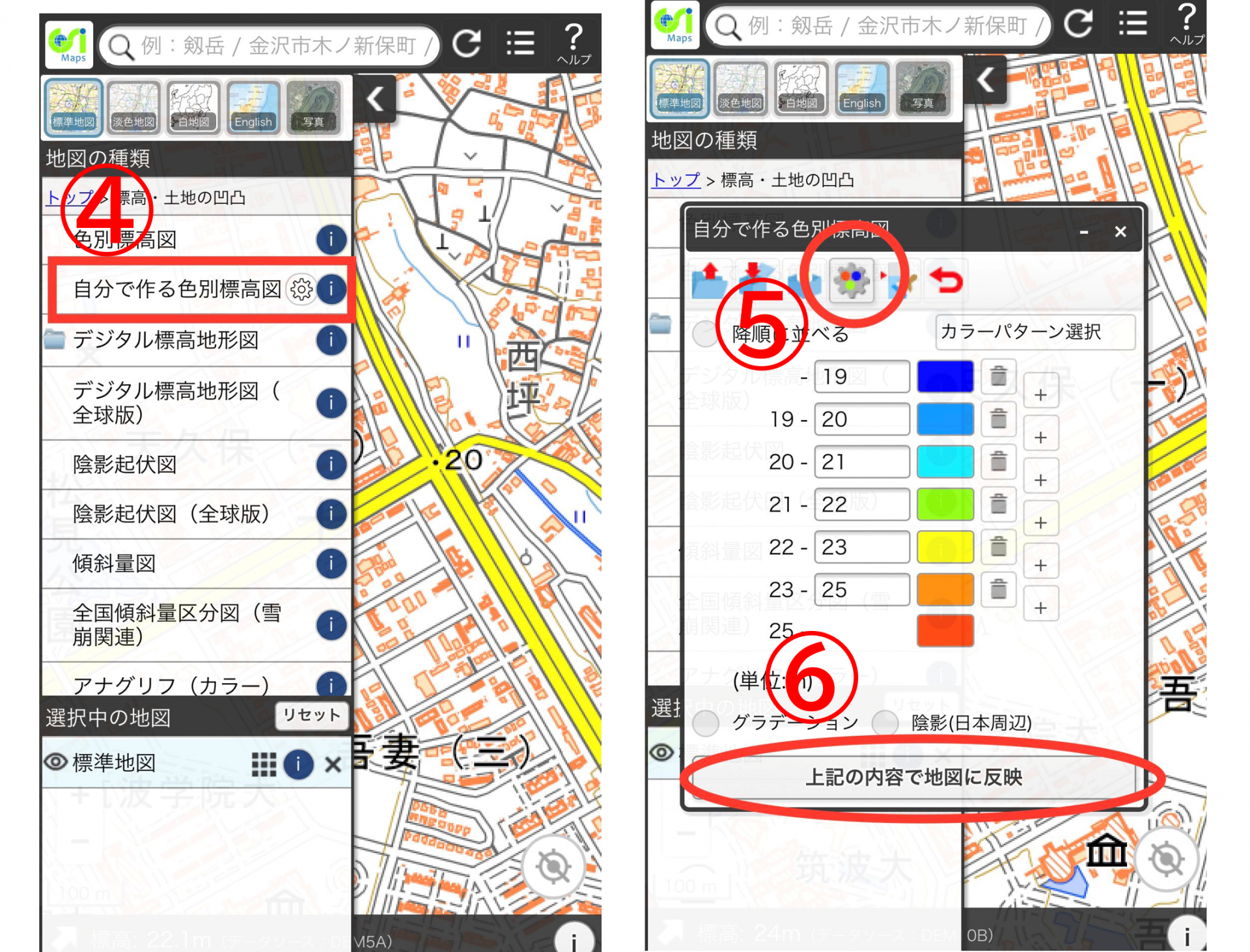
Task: Delete the 19 row with trash icon
Action: coord(998,376)
